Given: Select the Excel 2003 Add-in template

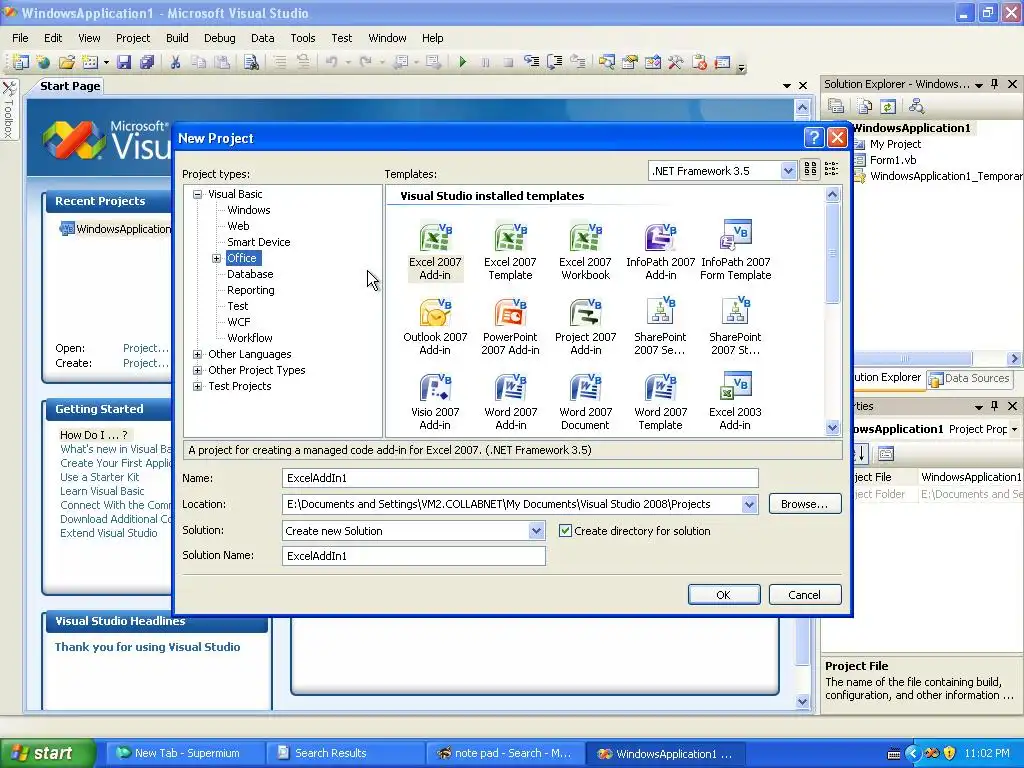Looking at the screenshot, I should tap(735, 402).
